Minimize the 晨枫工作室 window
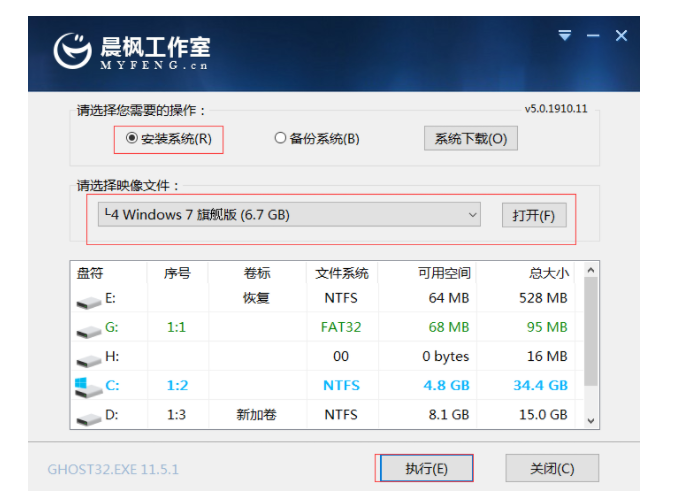Image resolution: width=681 pixels, height=496 pixels. 593,36
